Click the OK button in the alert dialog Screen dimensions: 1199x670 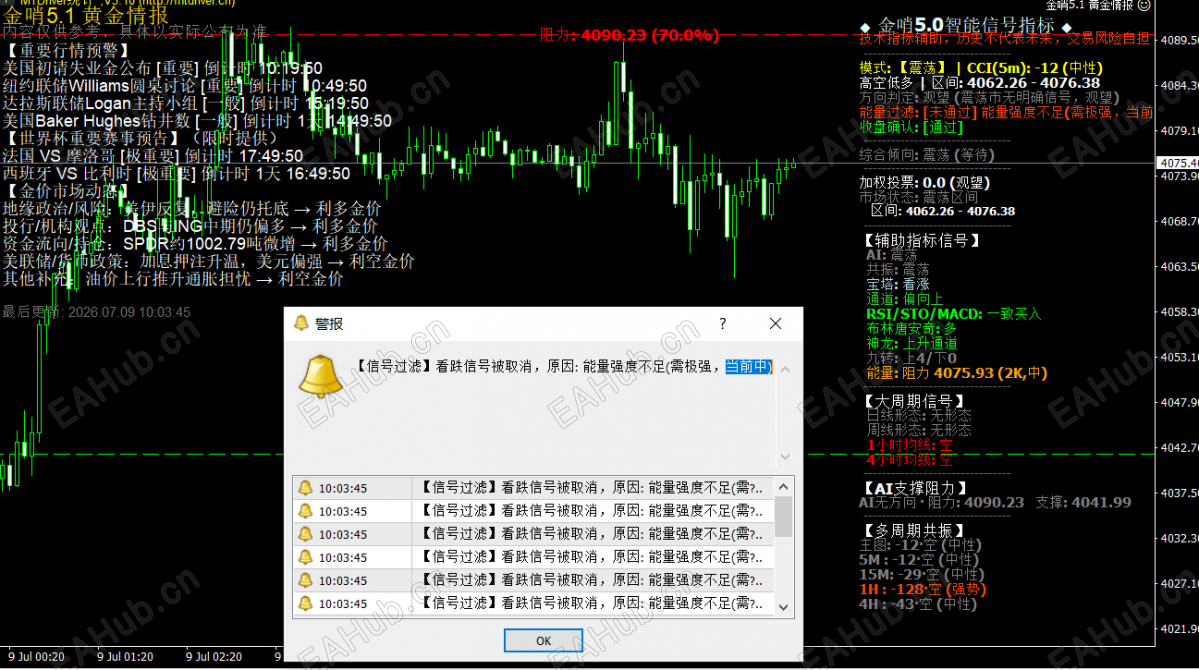click(x=543, y=640)
